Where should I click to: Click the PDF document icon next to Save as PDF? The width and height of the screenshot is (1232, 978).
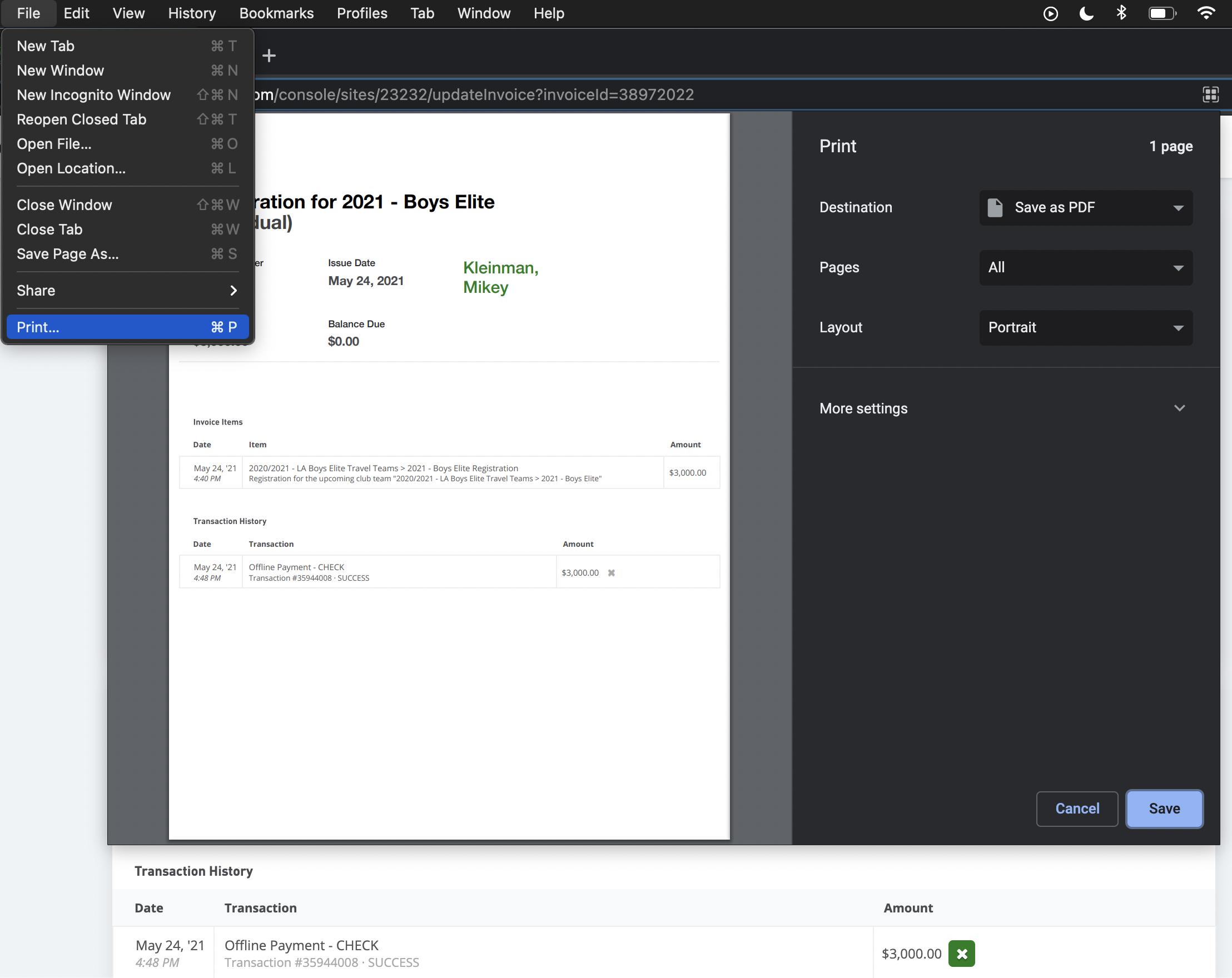coord(995,207)
